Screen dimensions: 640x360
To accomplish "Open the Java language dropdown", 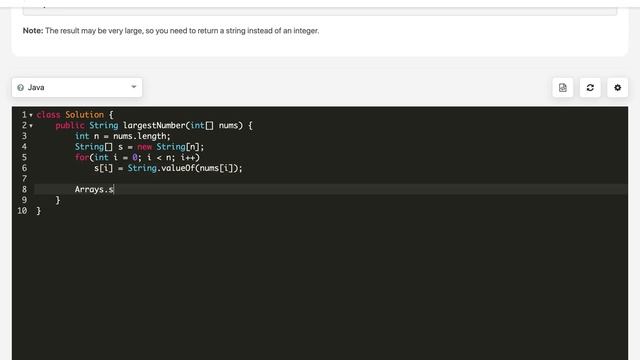I will (77, 87).
